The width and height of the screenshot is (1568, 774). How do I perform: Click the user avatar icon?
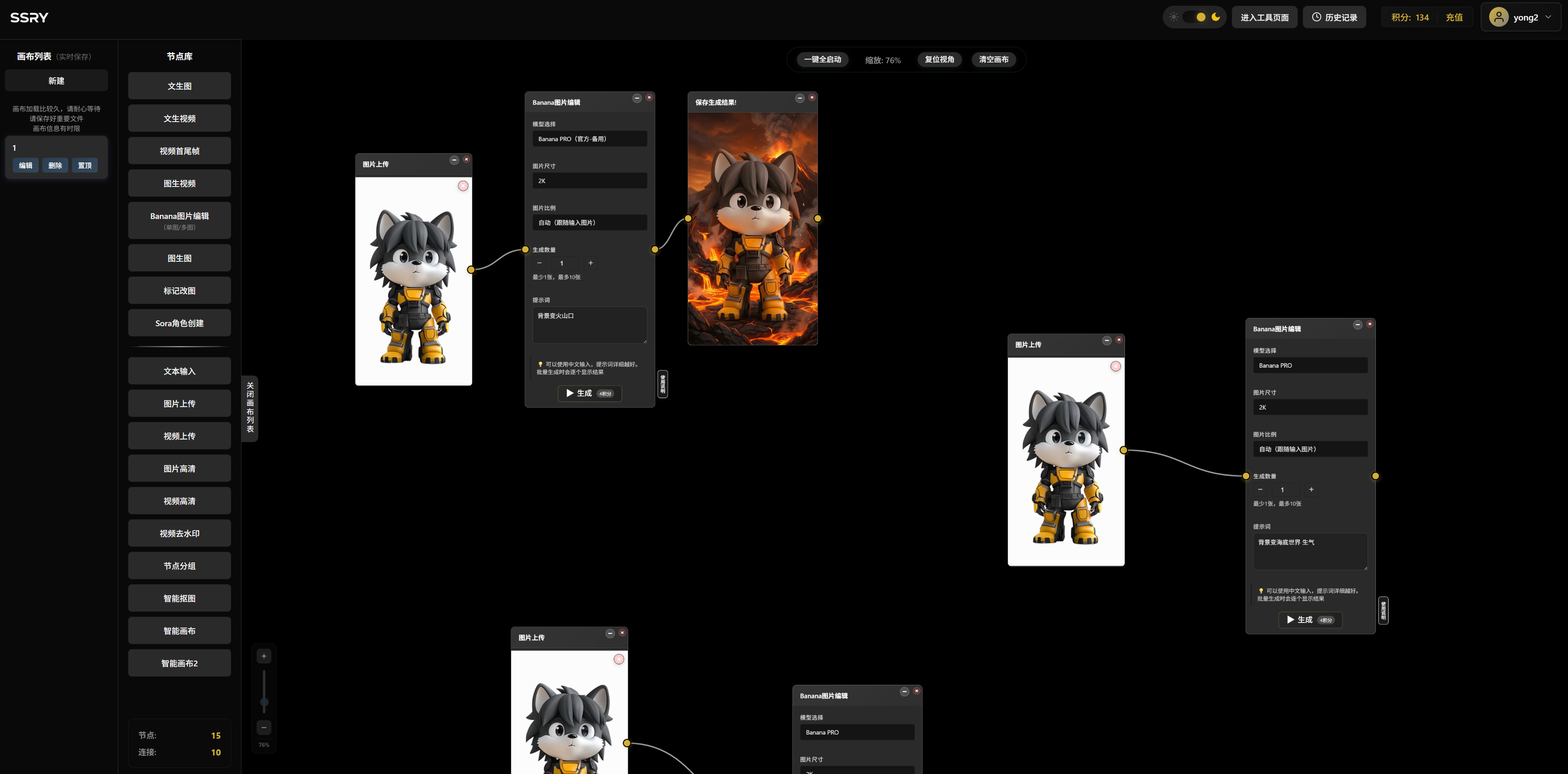1498,17
